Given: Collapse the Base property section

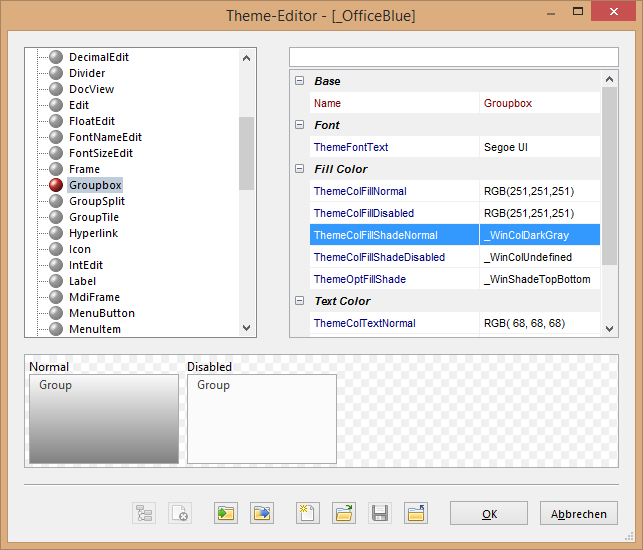Looking at the screenshot, I should (299, 81).
